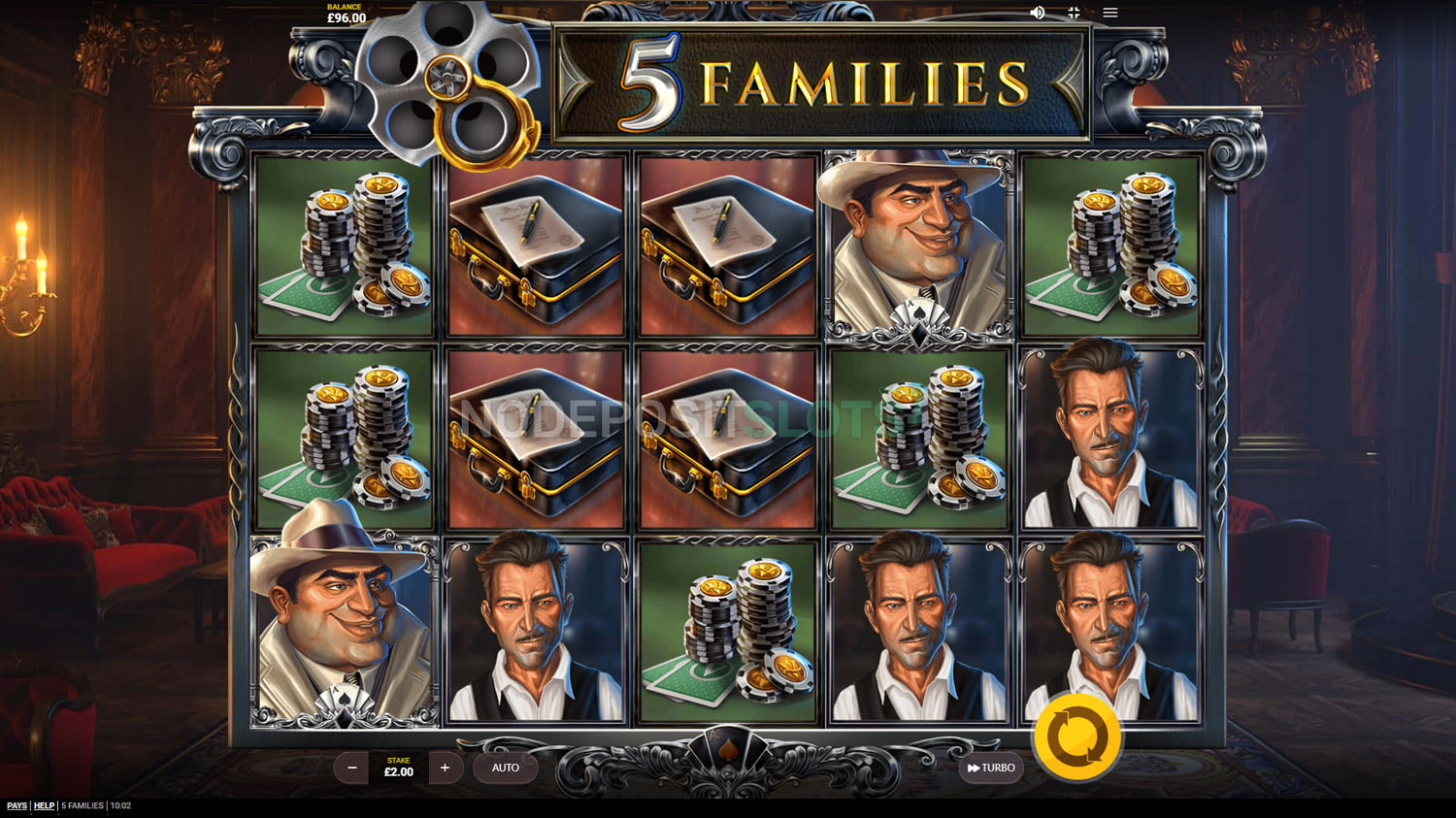Open the PAYS paytable link

(17, 805)
